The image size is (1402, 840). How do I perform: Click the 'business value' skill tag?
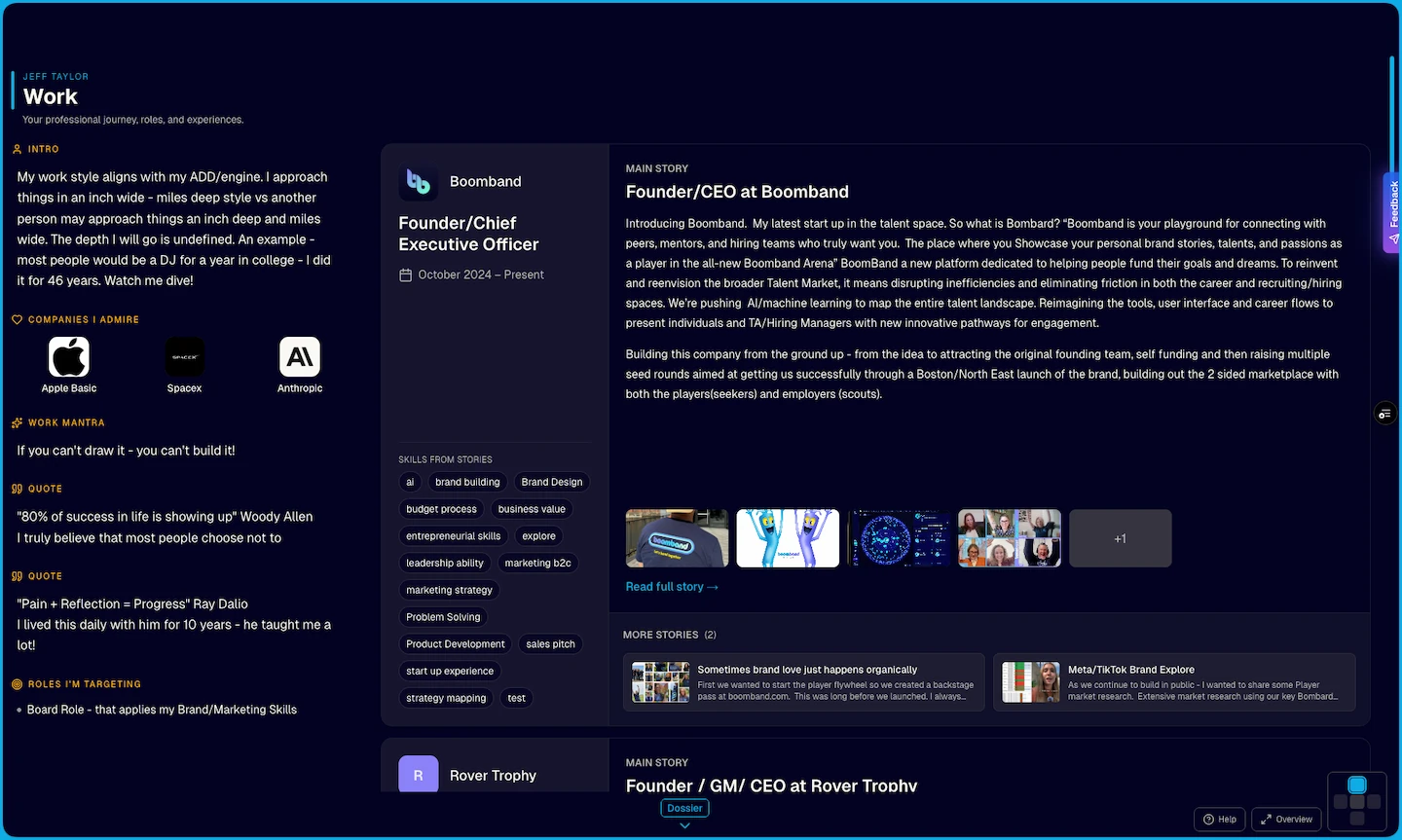coord(532,509)
